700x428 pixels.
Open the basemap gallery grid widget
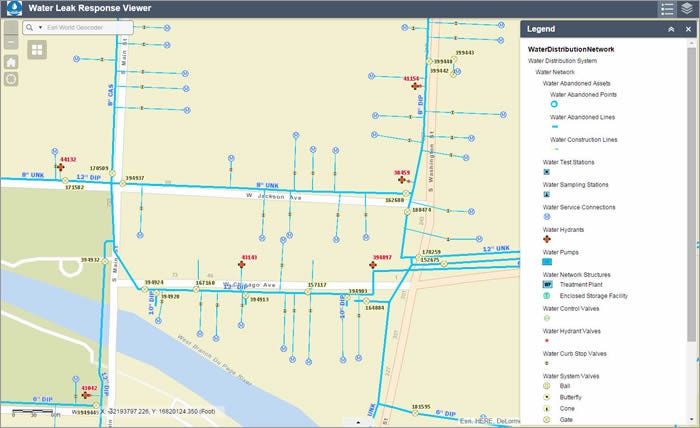coord(37,50)
